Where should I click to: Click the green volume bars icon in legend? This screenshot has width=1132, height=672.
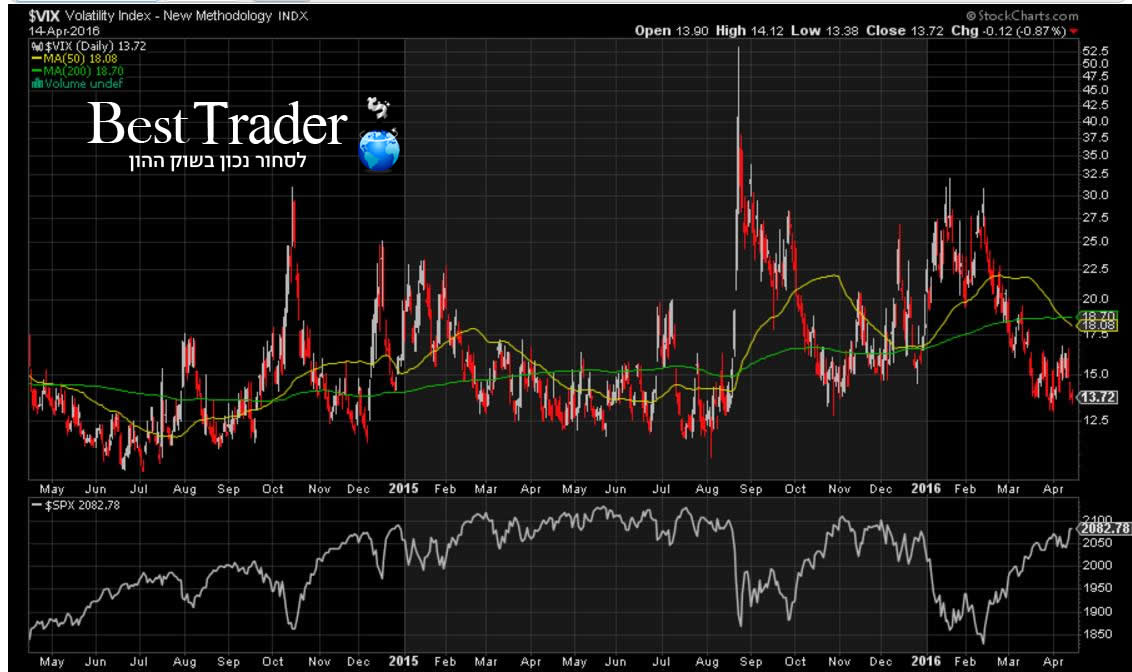36,83
